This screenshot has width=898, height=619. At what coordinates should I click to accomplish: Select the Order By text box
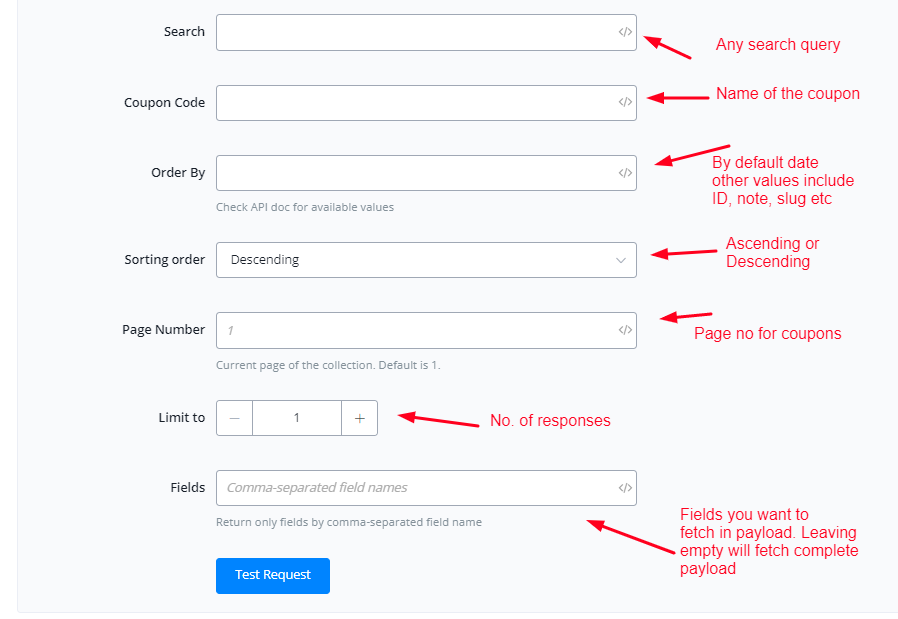[415, 173]
